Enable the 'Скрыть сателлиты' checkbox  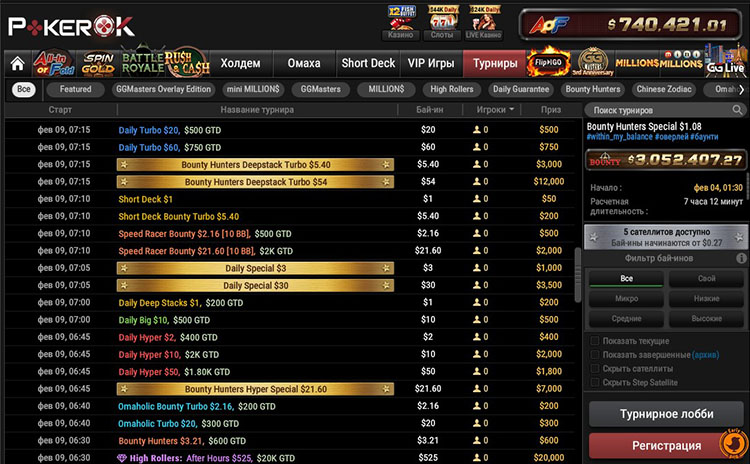point(595,369)
